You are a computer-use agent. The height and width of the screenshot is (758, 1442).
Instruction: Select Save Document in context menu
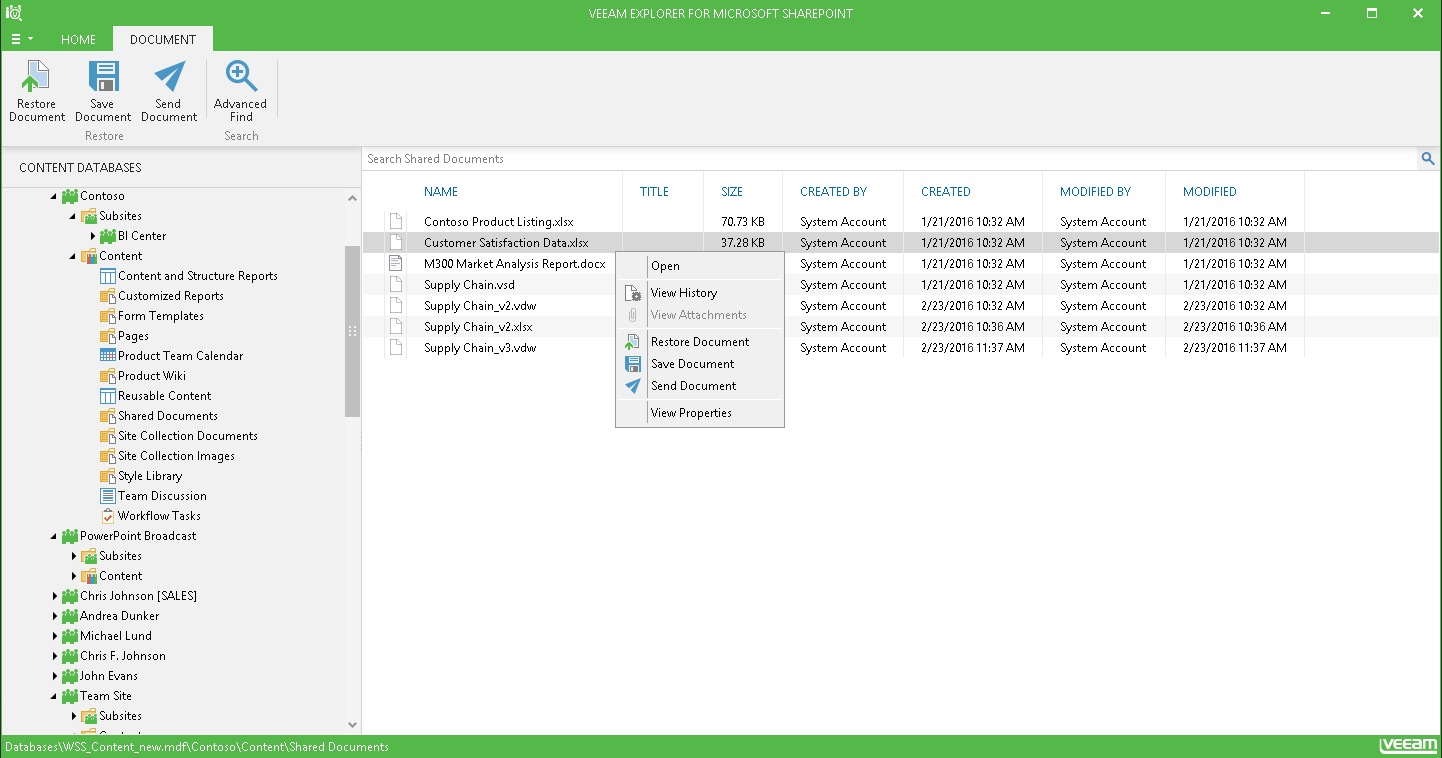tap(700, 364)
